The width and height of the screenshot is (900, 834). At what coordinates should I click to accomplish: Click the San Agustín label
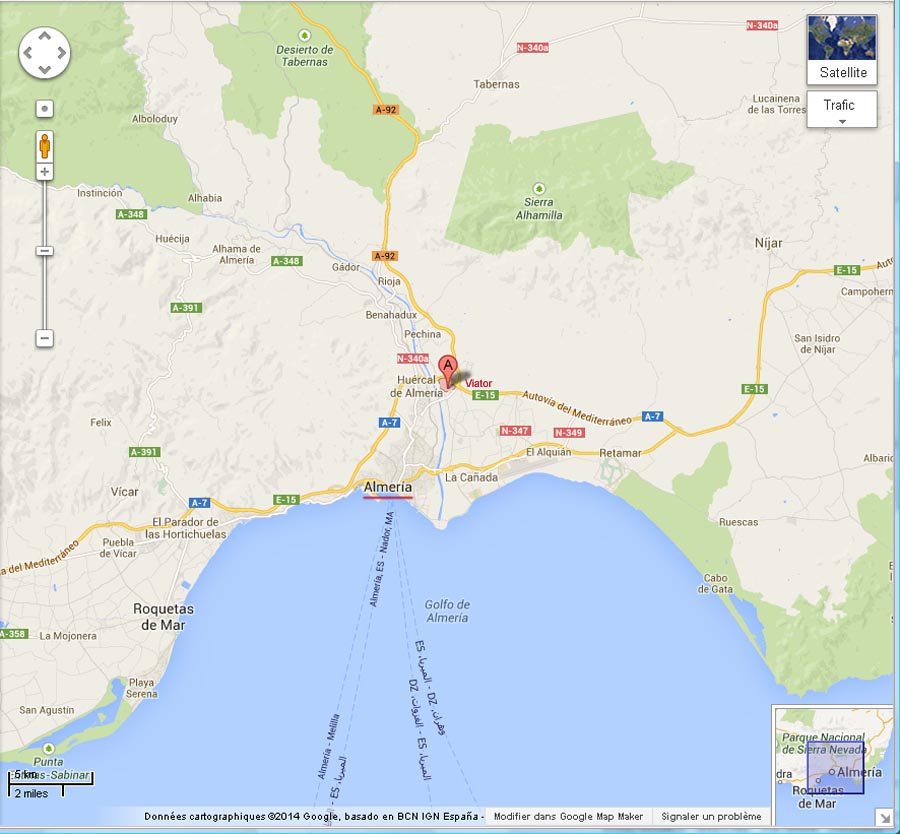pyautogui.click(x=46, y=710)
